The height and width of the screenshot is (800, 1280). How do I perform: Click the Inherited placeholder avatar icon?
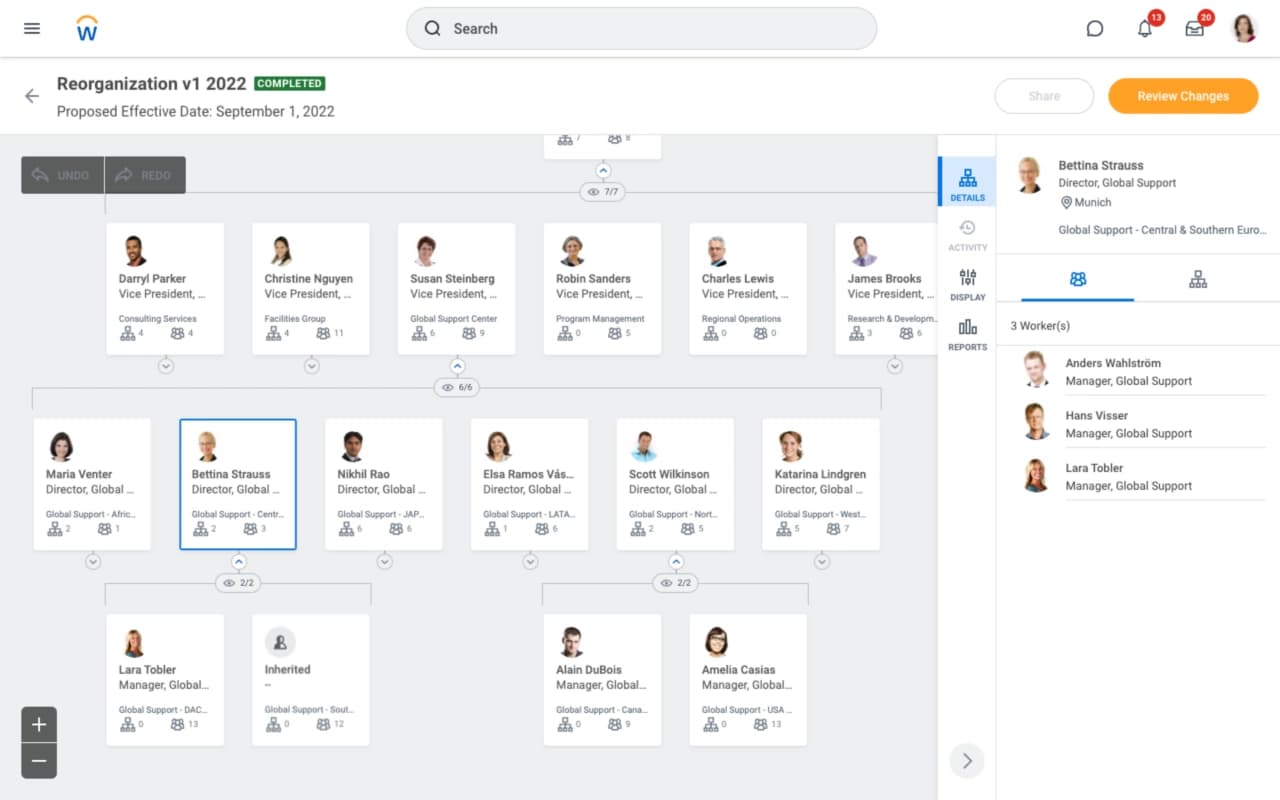(x=280, y=642)
